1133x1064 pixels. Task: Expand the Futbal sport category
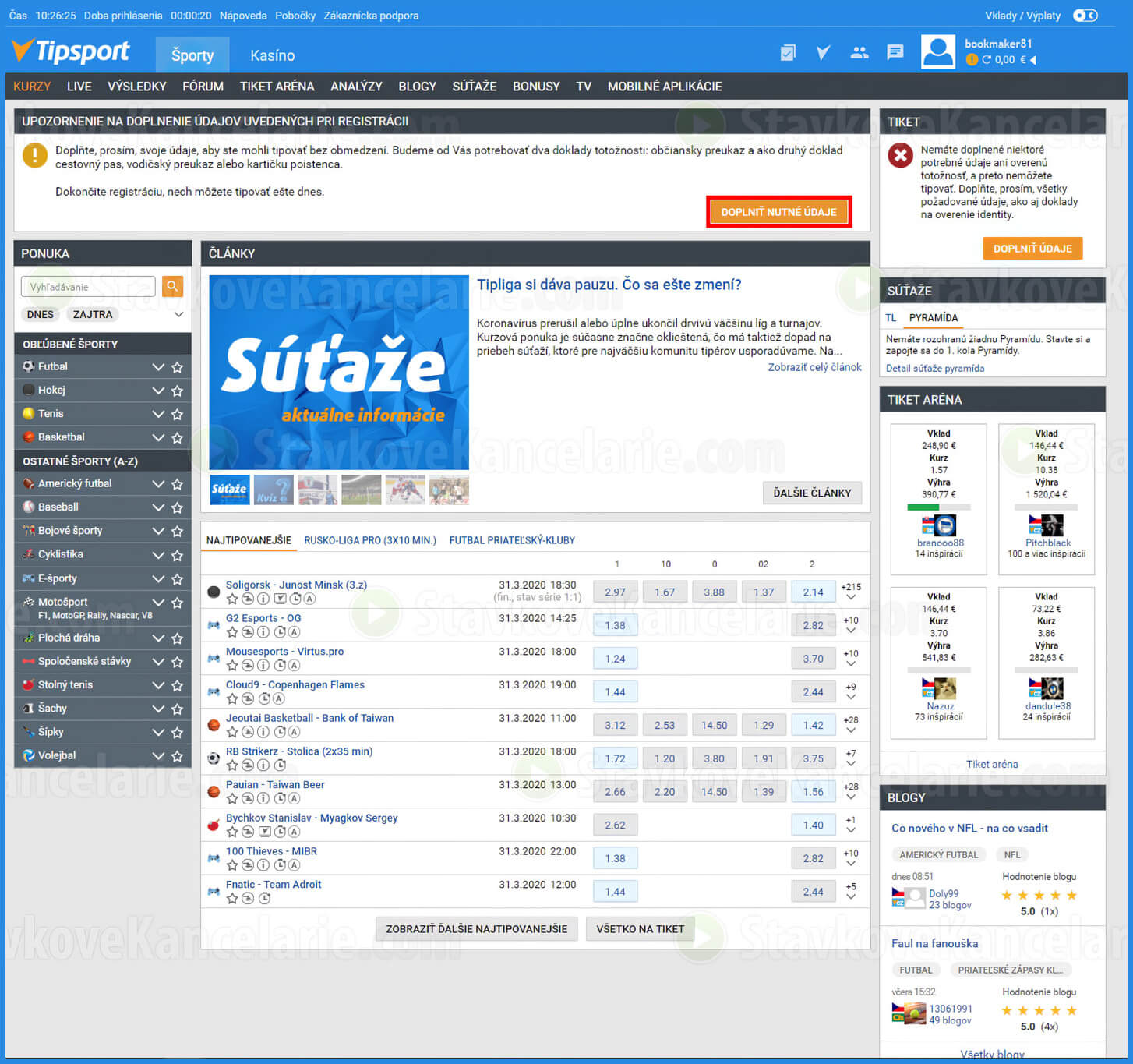coord(158,367)
